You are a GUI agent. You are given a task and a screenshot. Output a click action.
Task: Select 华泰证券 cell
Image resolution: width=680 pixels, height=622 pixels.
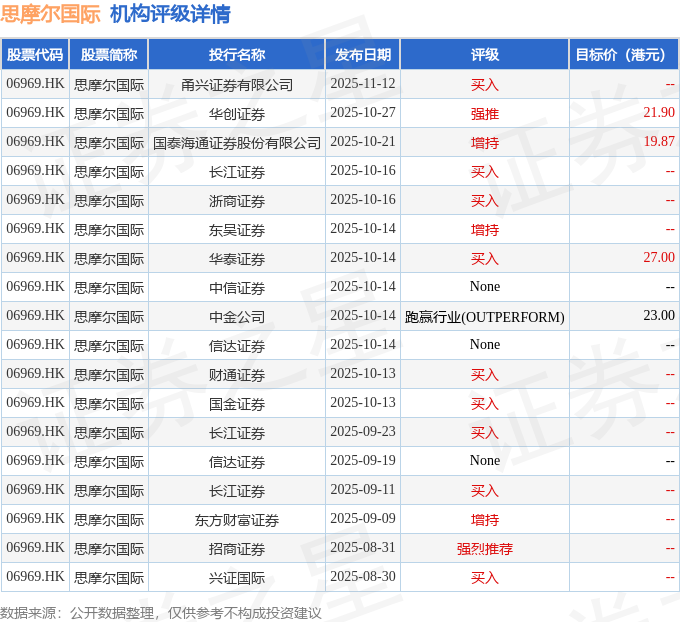pos(237,259)
